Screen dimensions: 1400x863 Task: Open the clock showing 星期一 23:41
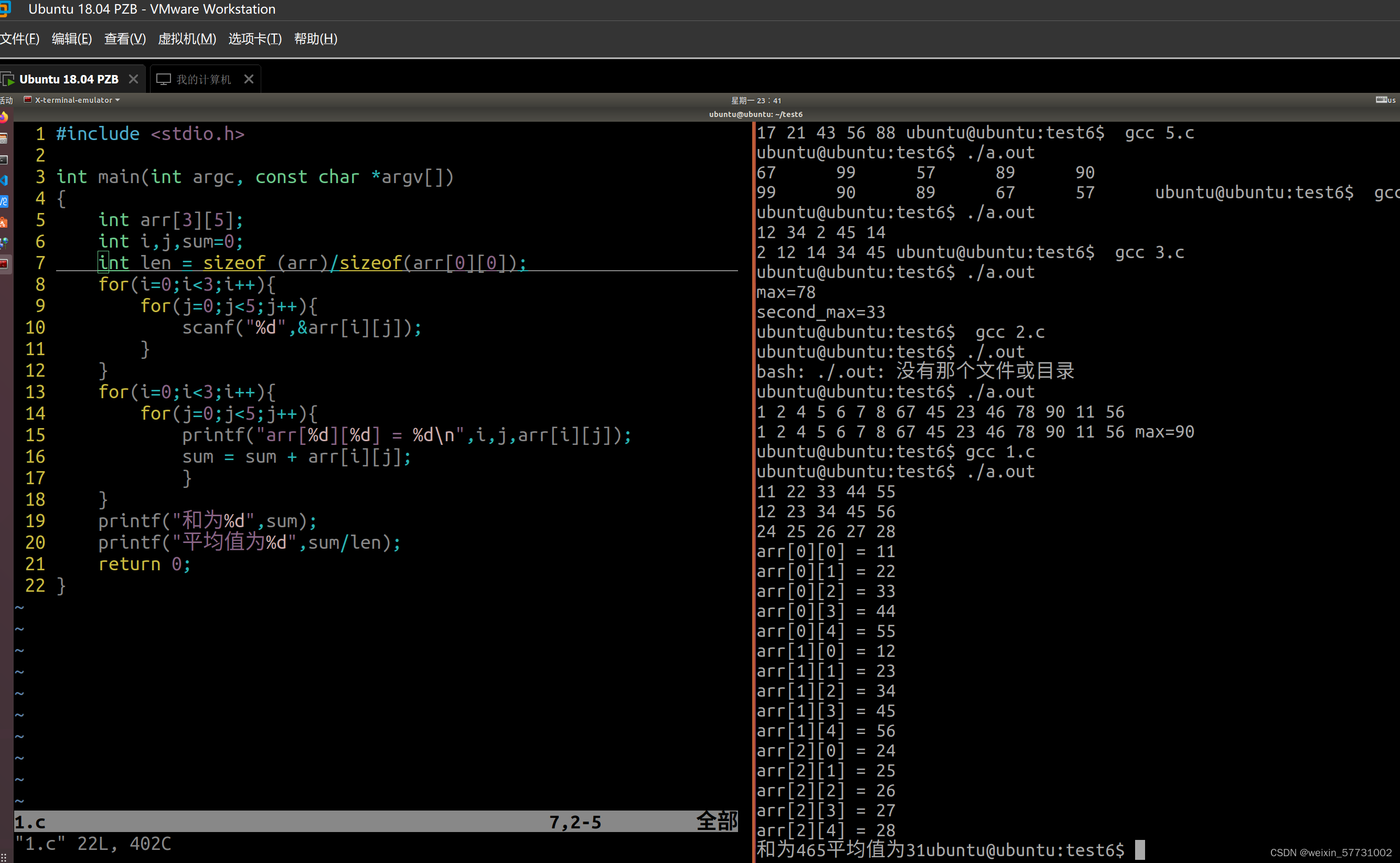point(756,100)
